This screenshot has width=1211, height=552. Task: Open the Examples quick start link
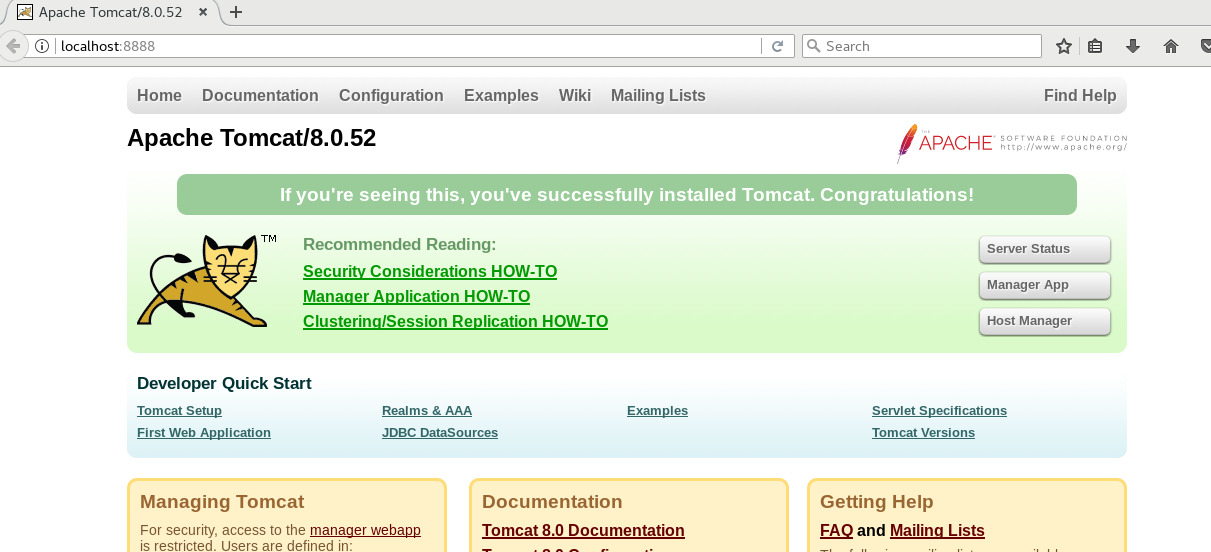[x=657, y=411]
